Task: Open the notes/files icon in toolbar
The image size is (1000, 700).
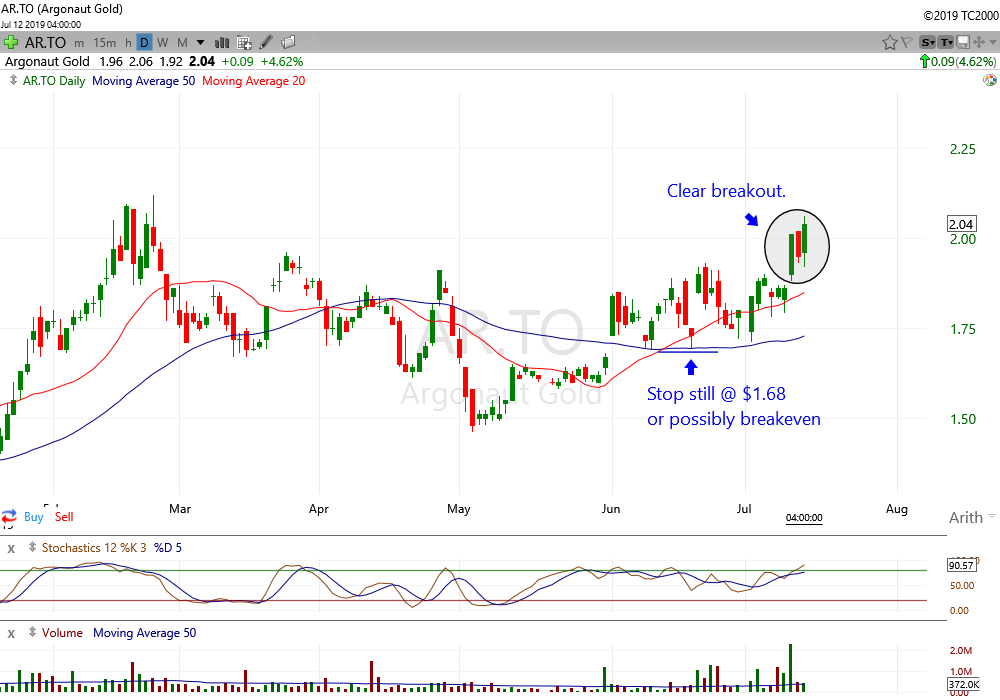Action: point(288,42)
